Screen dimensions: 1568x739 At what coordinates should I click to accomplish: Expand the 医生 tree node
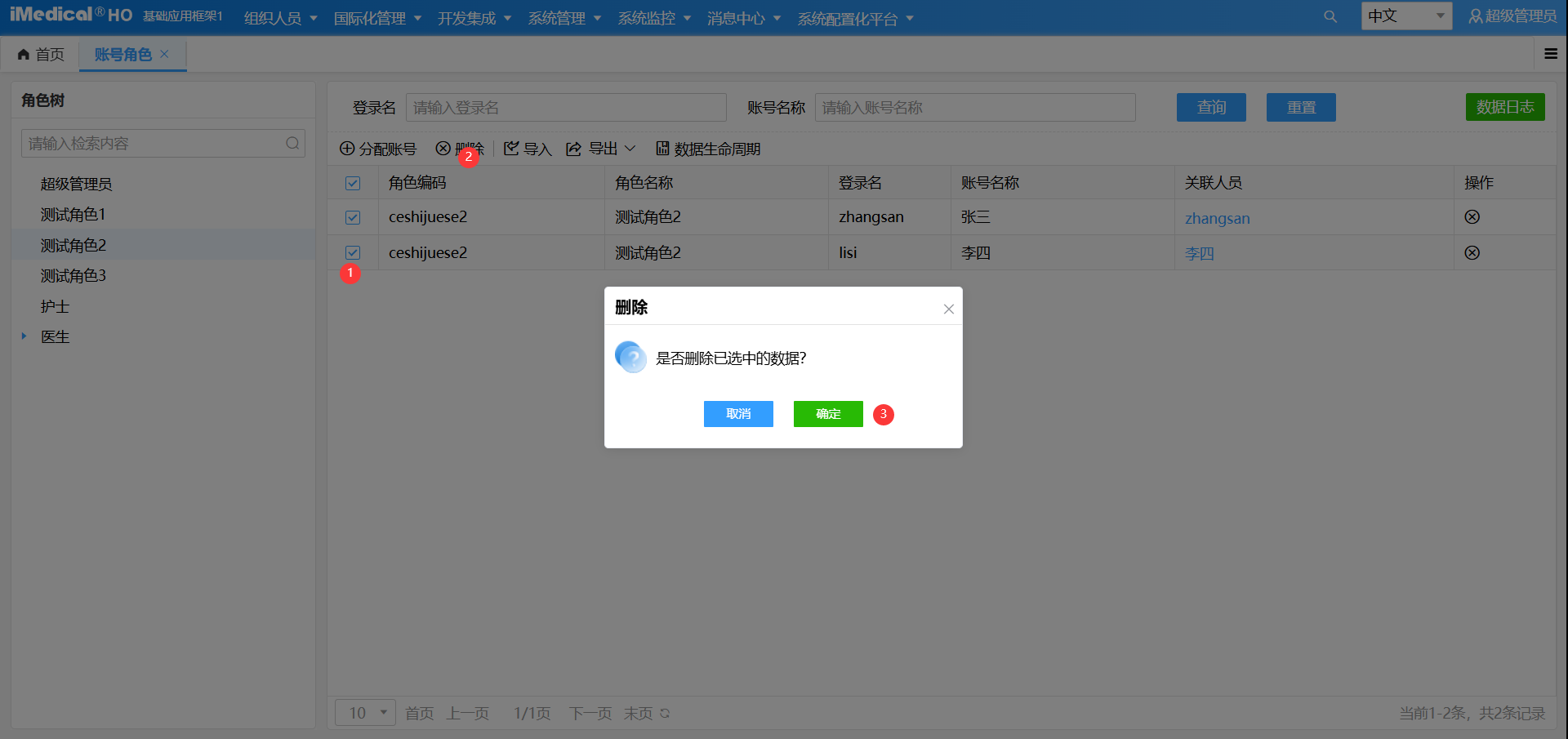coord(24,336)
